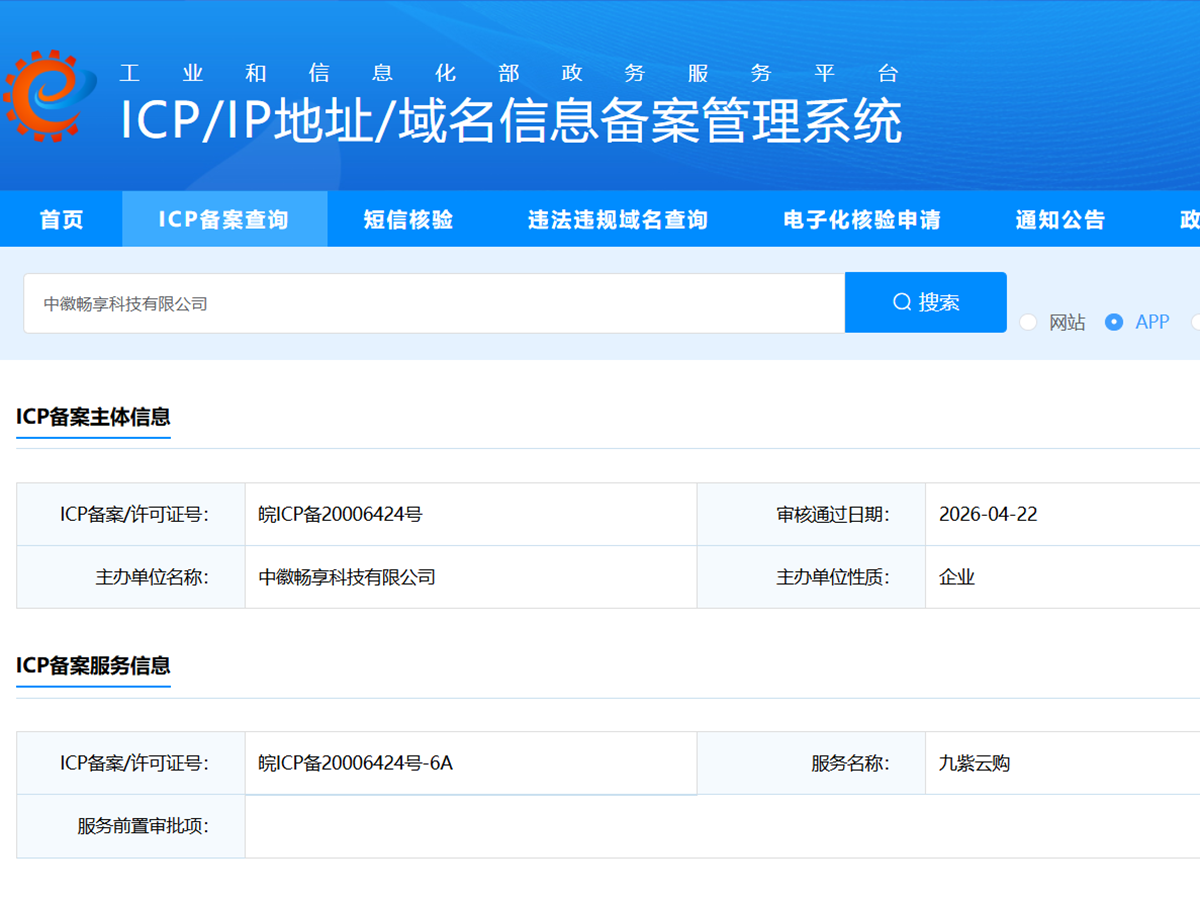Open 电子化核验申请 tab
Screen dimensions: 1200x900
pos(862,219)
